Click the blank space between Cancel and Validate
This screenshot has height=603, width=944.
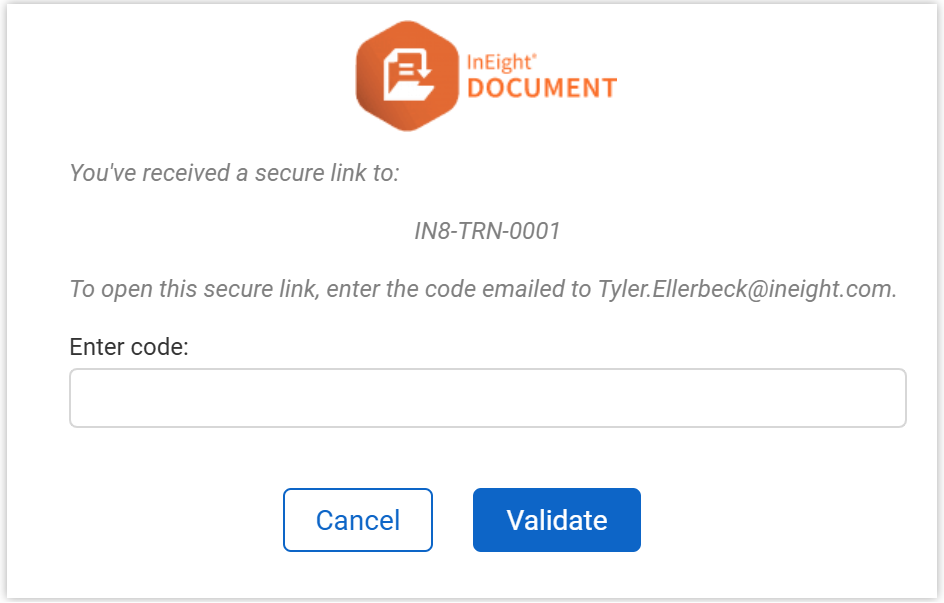(453, 520)
